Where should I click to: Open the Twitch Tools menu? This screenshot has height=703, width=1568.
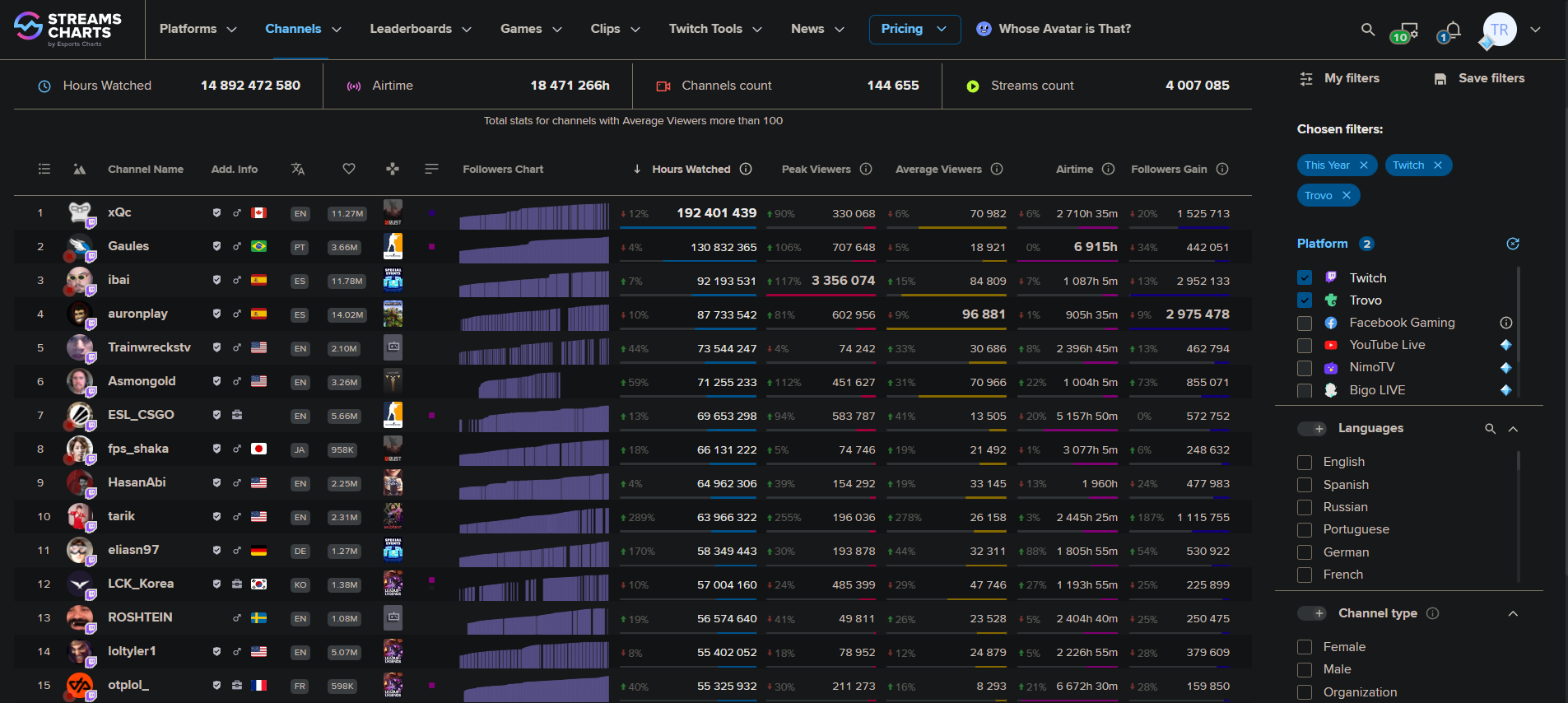pyautogui.click(x=715, y=29)
